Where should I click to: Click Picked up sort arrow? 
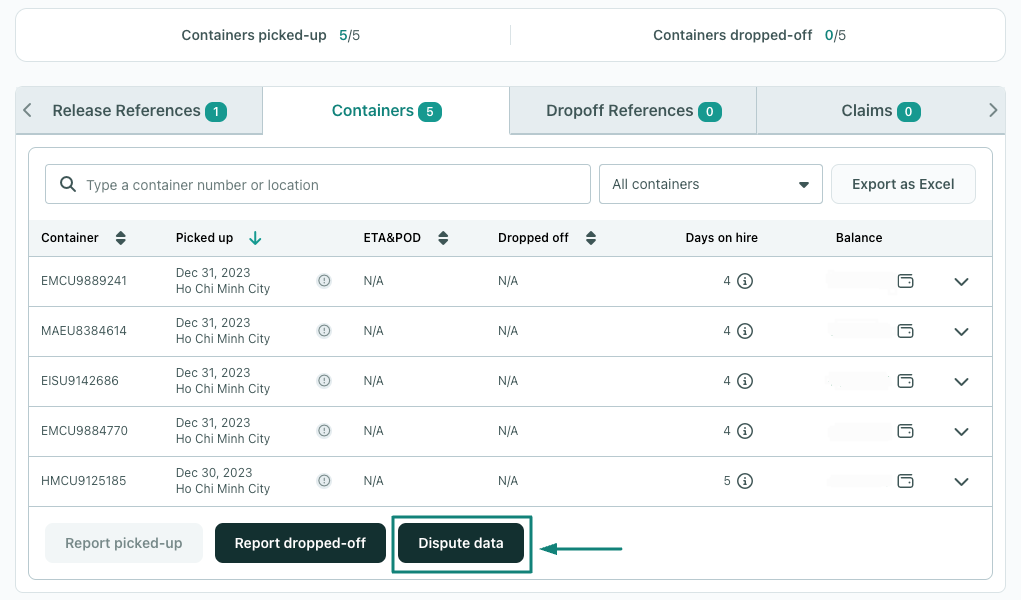point(255,238)
